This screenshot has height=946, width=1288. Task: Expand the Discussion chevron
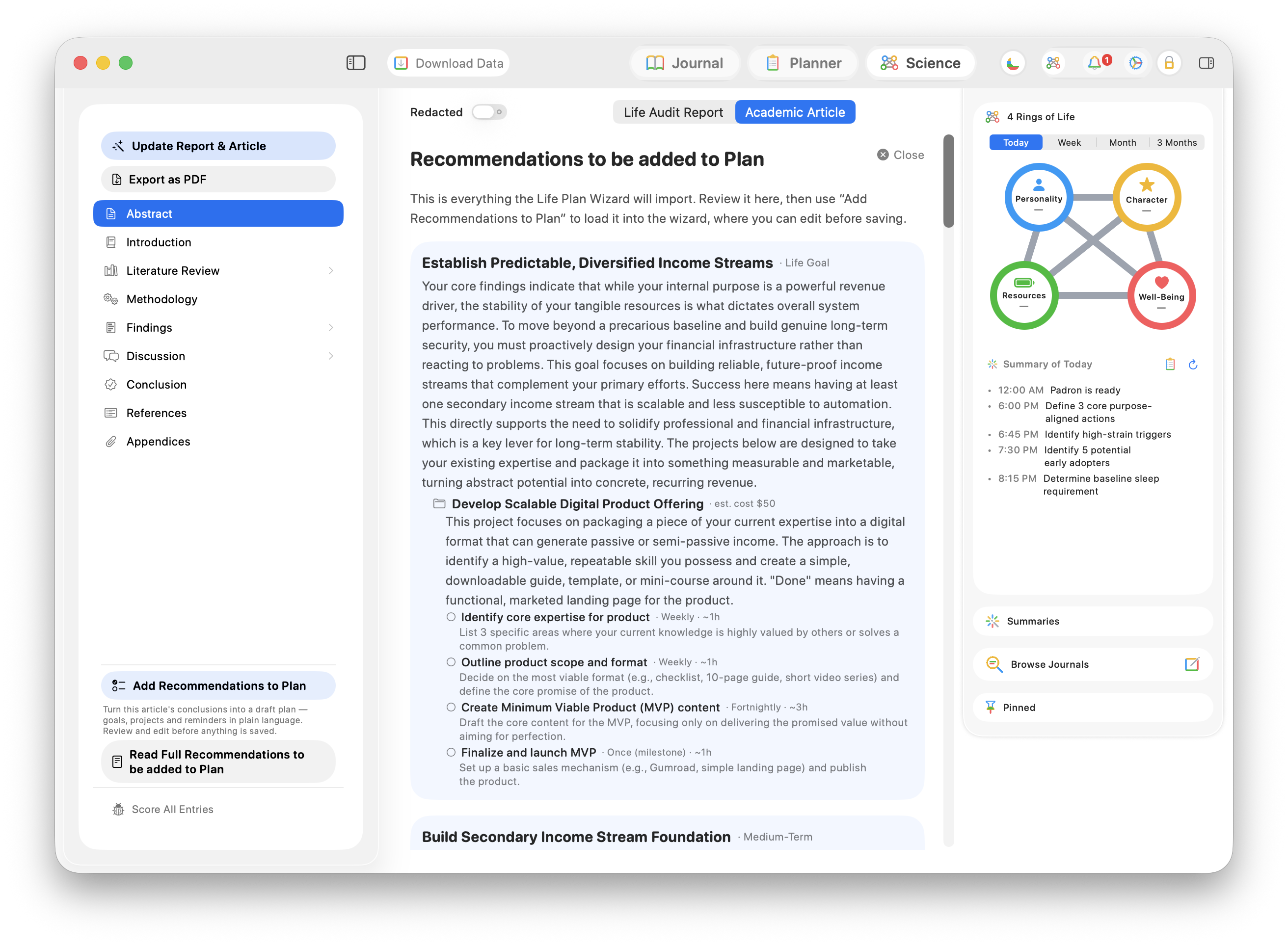point(331,356)
